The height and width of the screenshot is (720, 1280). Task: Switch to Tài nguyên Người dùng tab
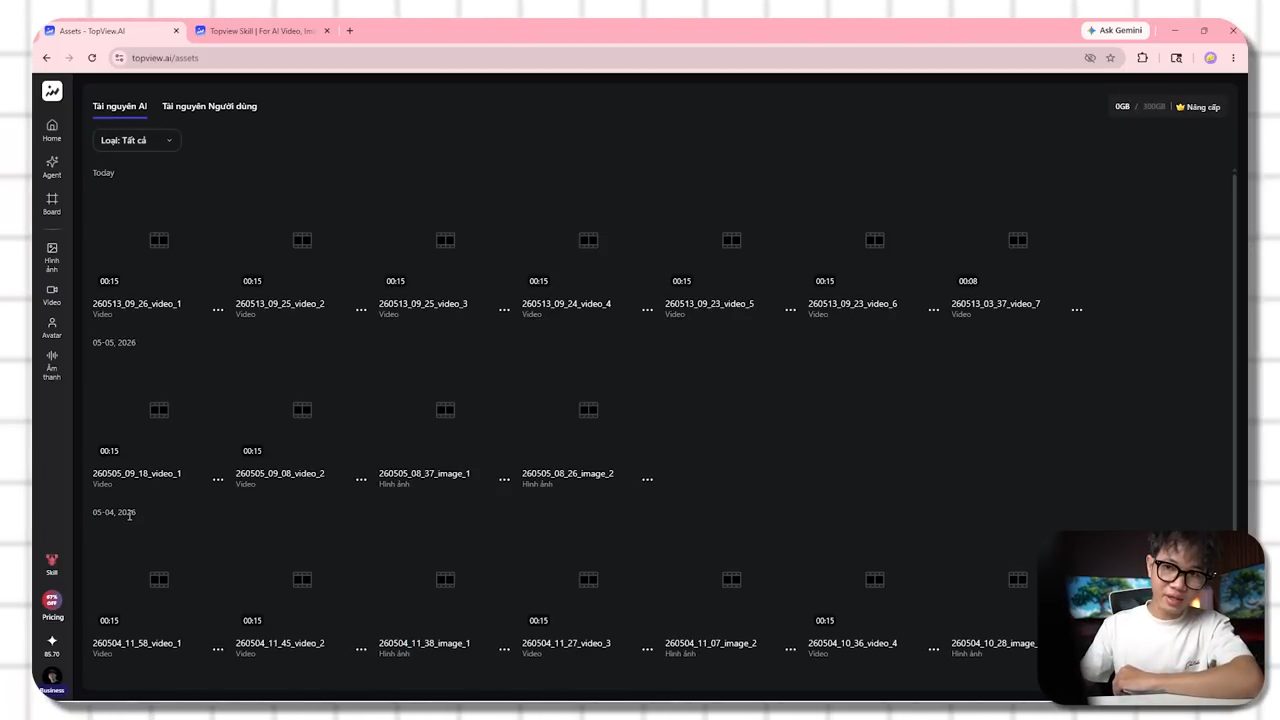pyautogui.click(x=210, y=106)
